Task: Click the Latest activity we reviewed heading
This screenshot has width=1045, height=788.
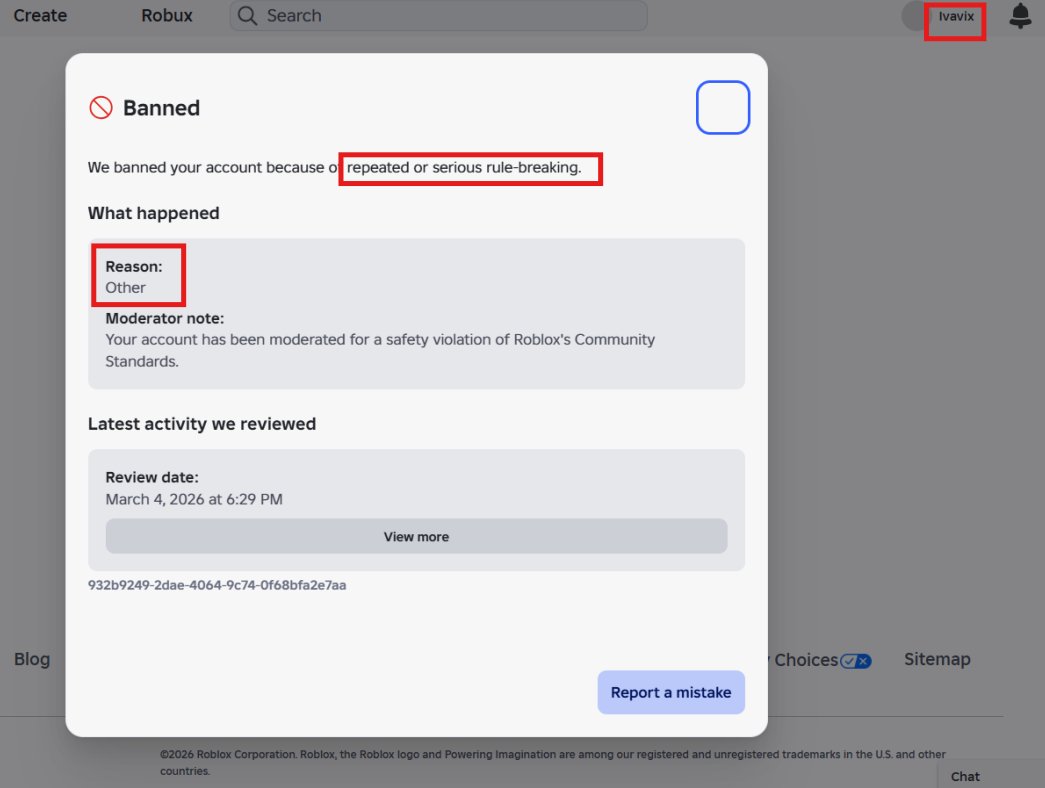Action: coord(202,424)
